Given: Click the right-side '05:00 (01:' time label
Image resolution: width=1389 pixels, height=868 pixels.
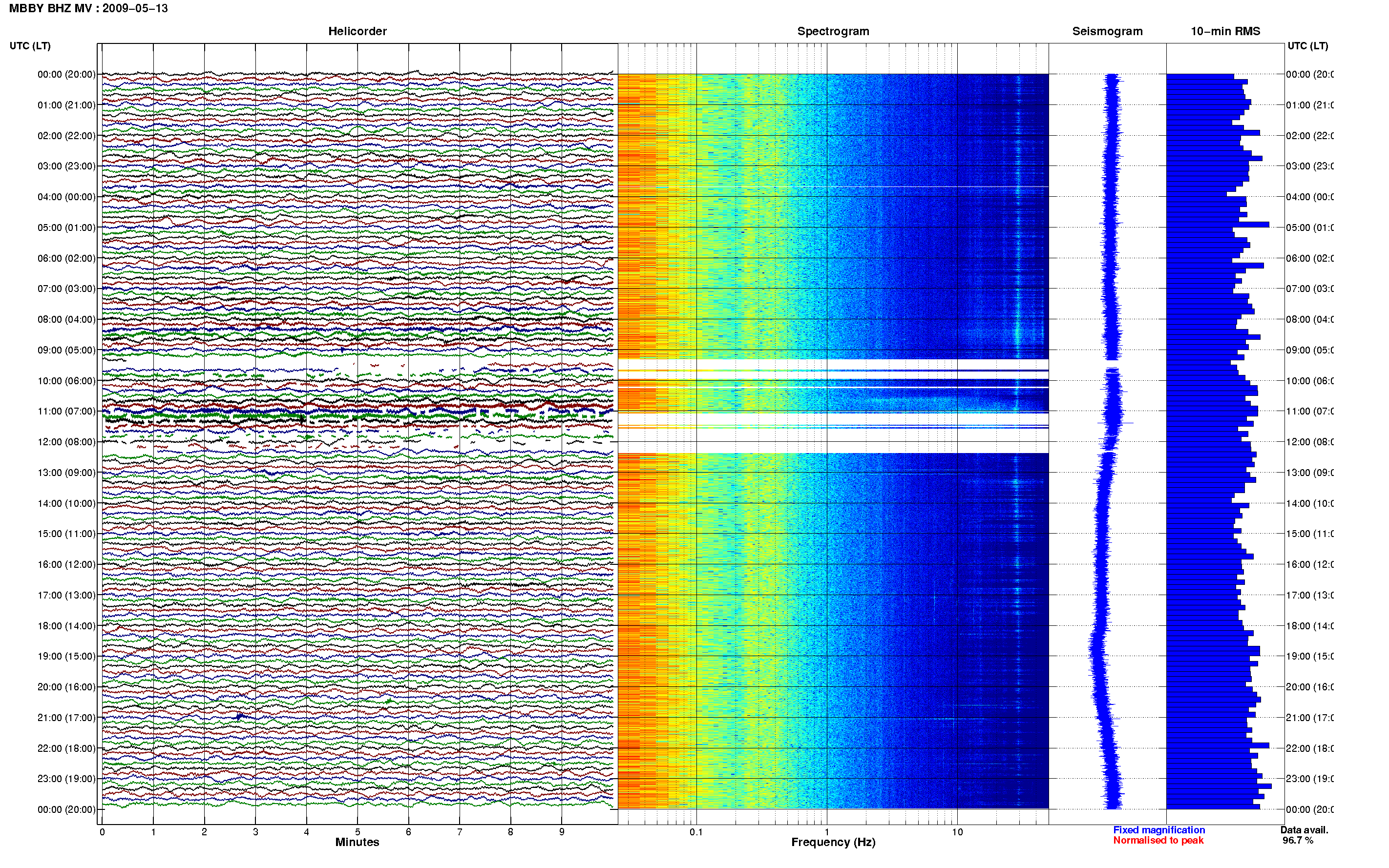Looking at the screenshot, I should (x=1310, y=227).
